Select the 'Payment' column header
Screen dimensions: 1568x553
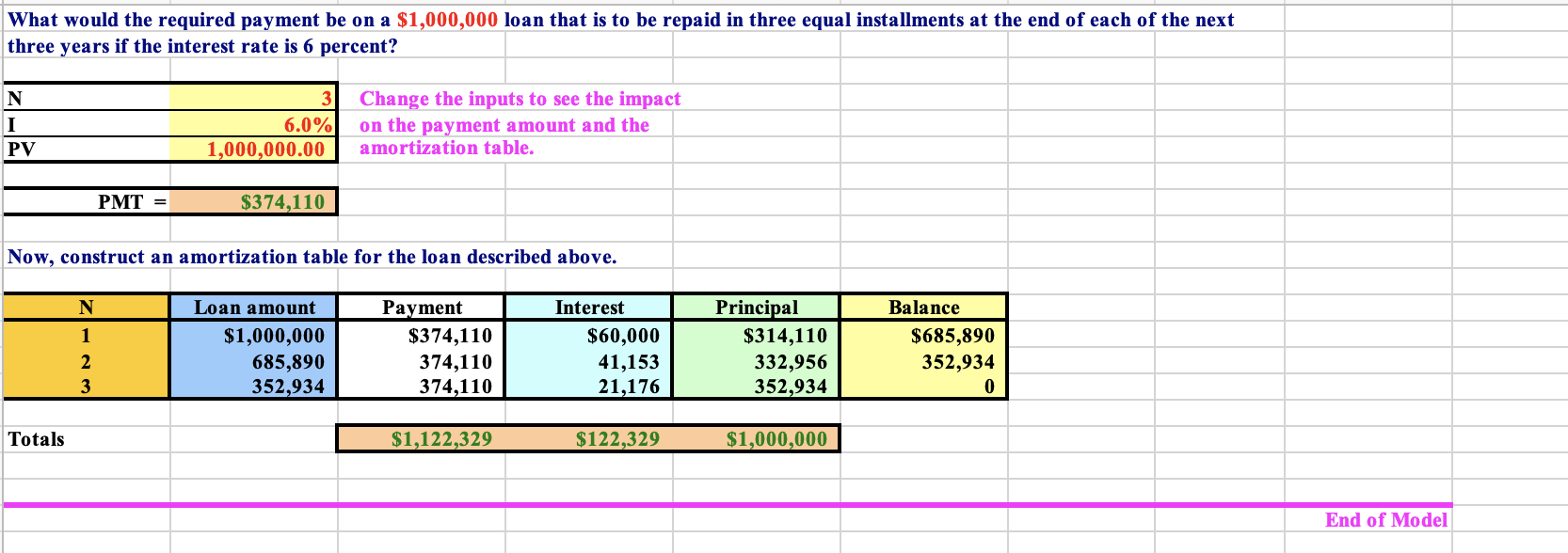[421, 307]
